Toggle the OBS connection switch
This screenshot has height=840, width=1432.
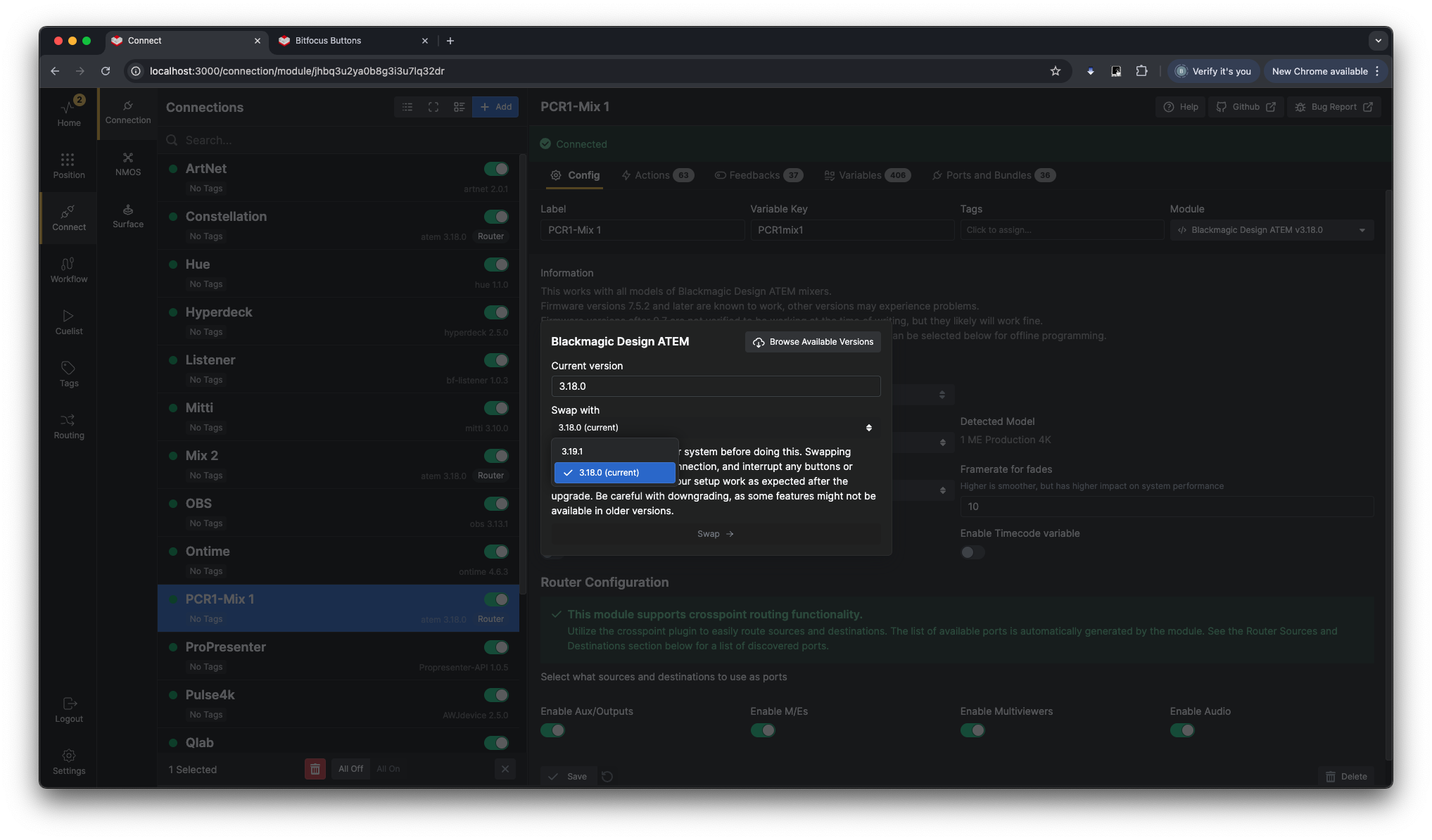pyautogui.click(x=496, y=504)
